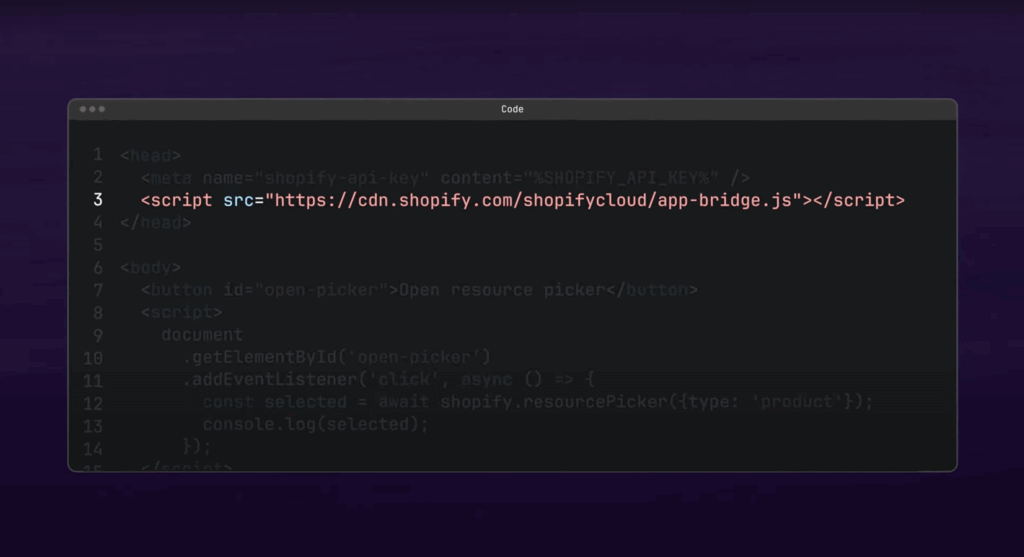This screenshot has height=557, width=1024.
Task: Click .getElementById('open-picker') call
Action: [x=336, y=357]
